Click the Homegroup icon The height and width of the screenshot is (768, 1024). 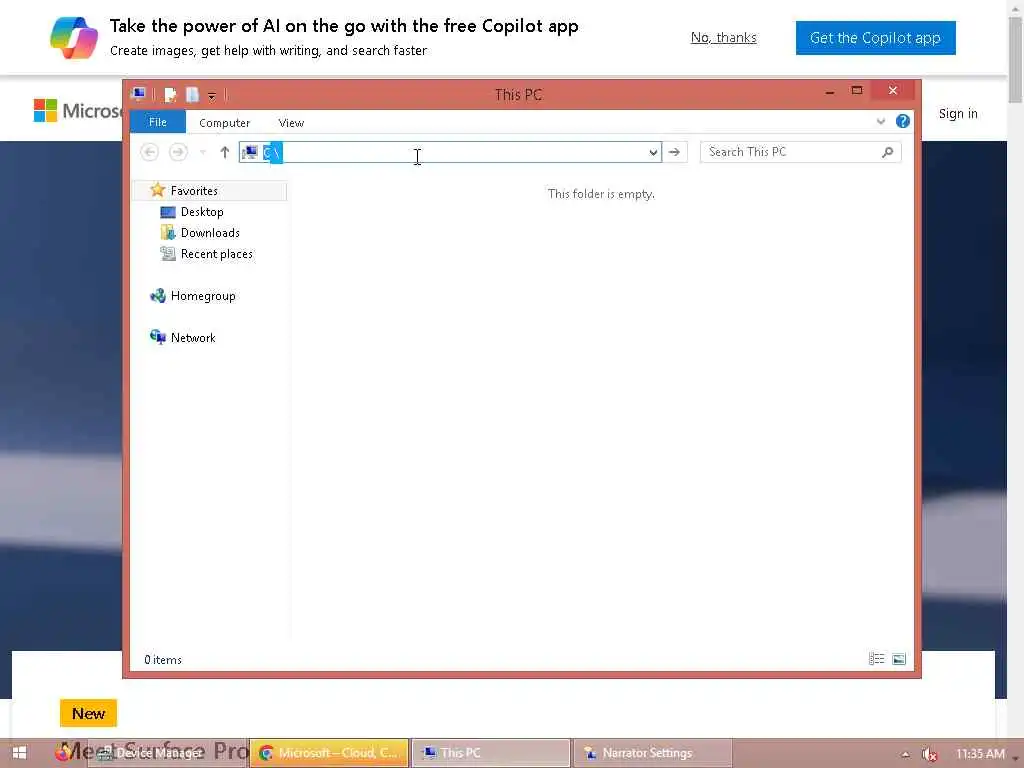(x=158, y=296)
